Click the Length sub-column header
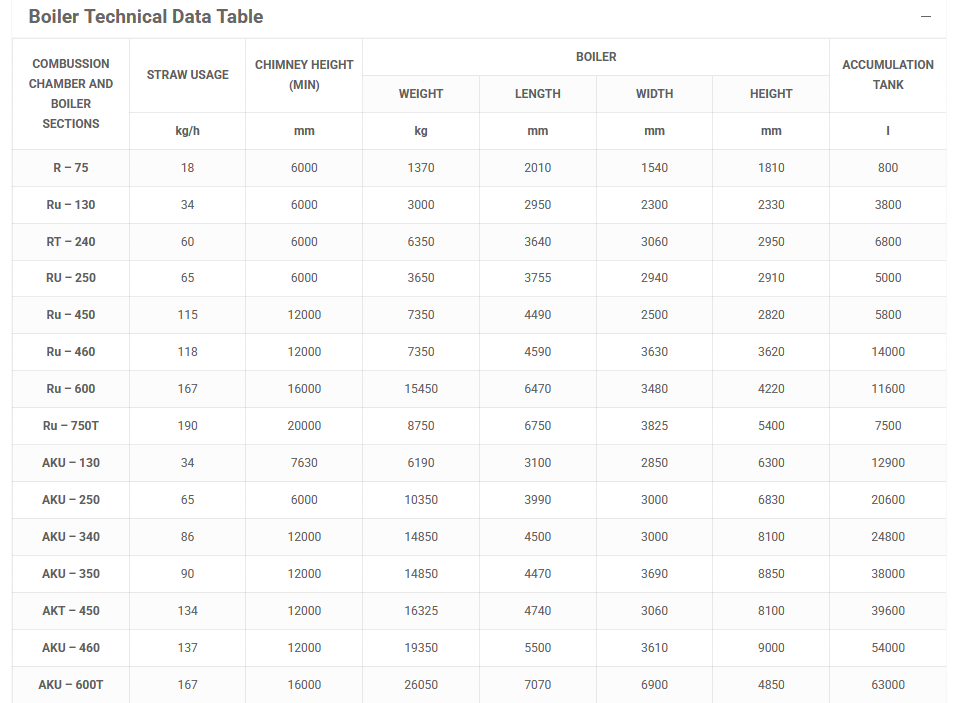Screen dimensions: 956x703 (538, 94)
